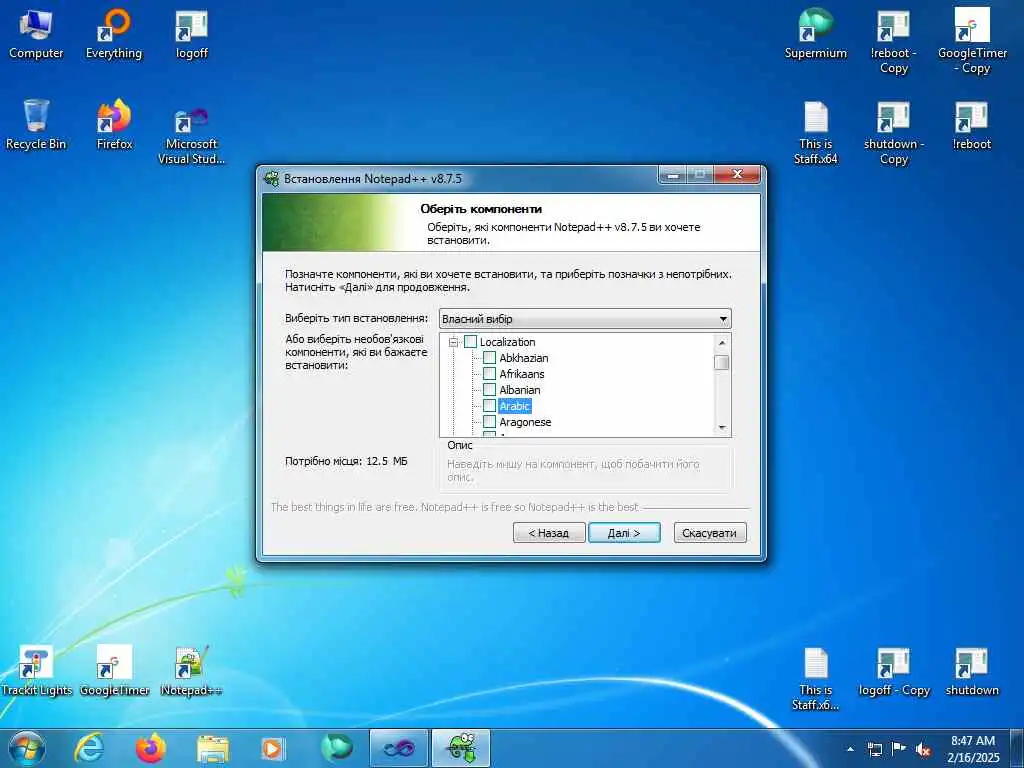Screen dimensions: 1024x768
Task: Check the Arabic language checkbox
Action: (x=489, y=406)
